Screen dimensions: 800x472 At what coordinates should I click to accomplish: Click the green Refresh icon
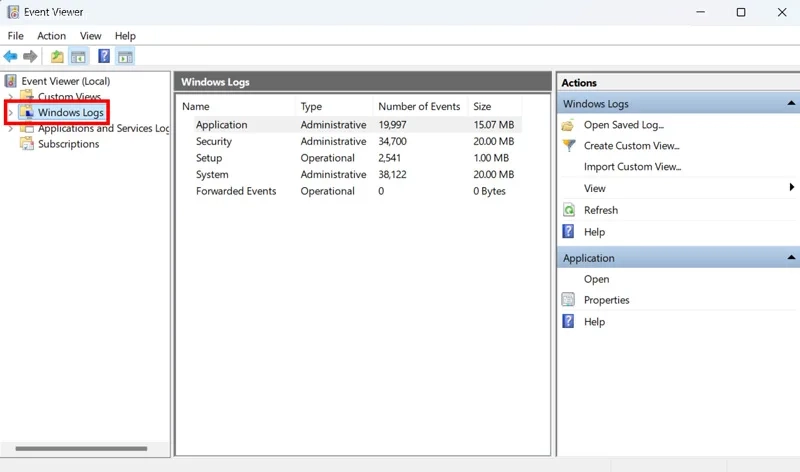click(x=568, y=210)
